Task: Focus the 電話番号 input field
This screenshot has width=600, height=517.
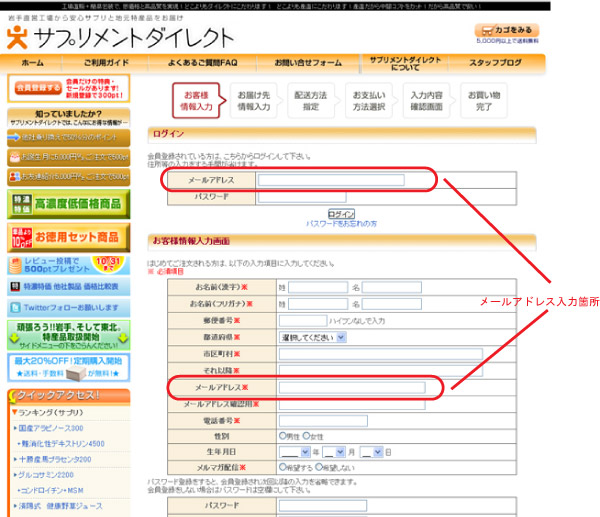Action: [x=323, y=421]
